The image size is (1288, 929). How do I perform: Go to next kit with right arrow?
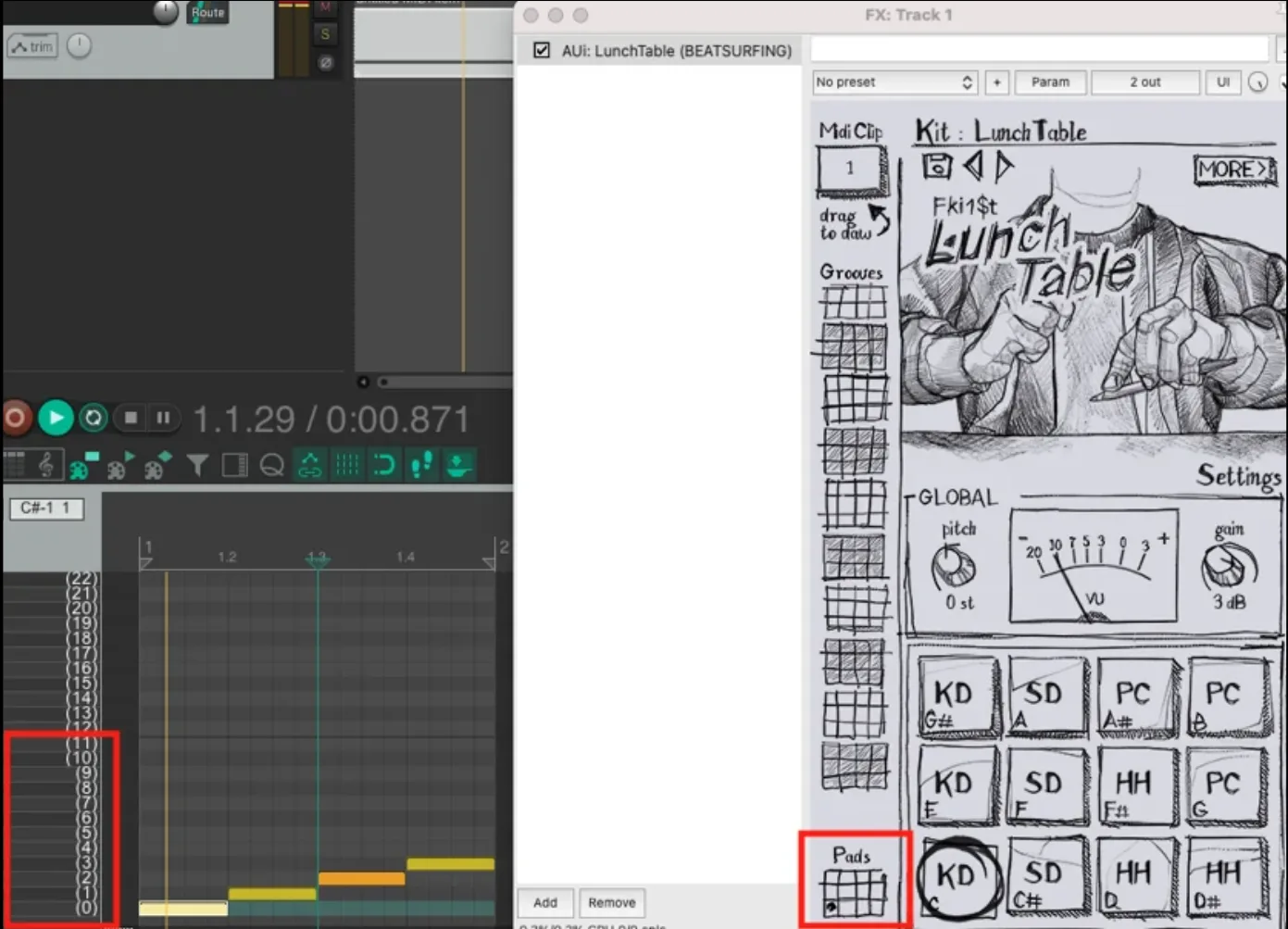tap(1004, 166)
